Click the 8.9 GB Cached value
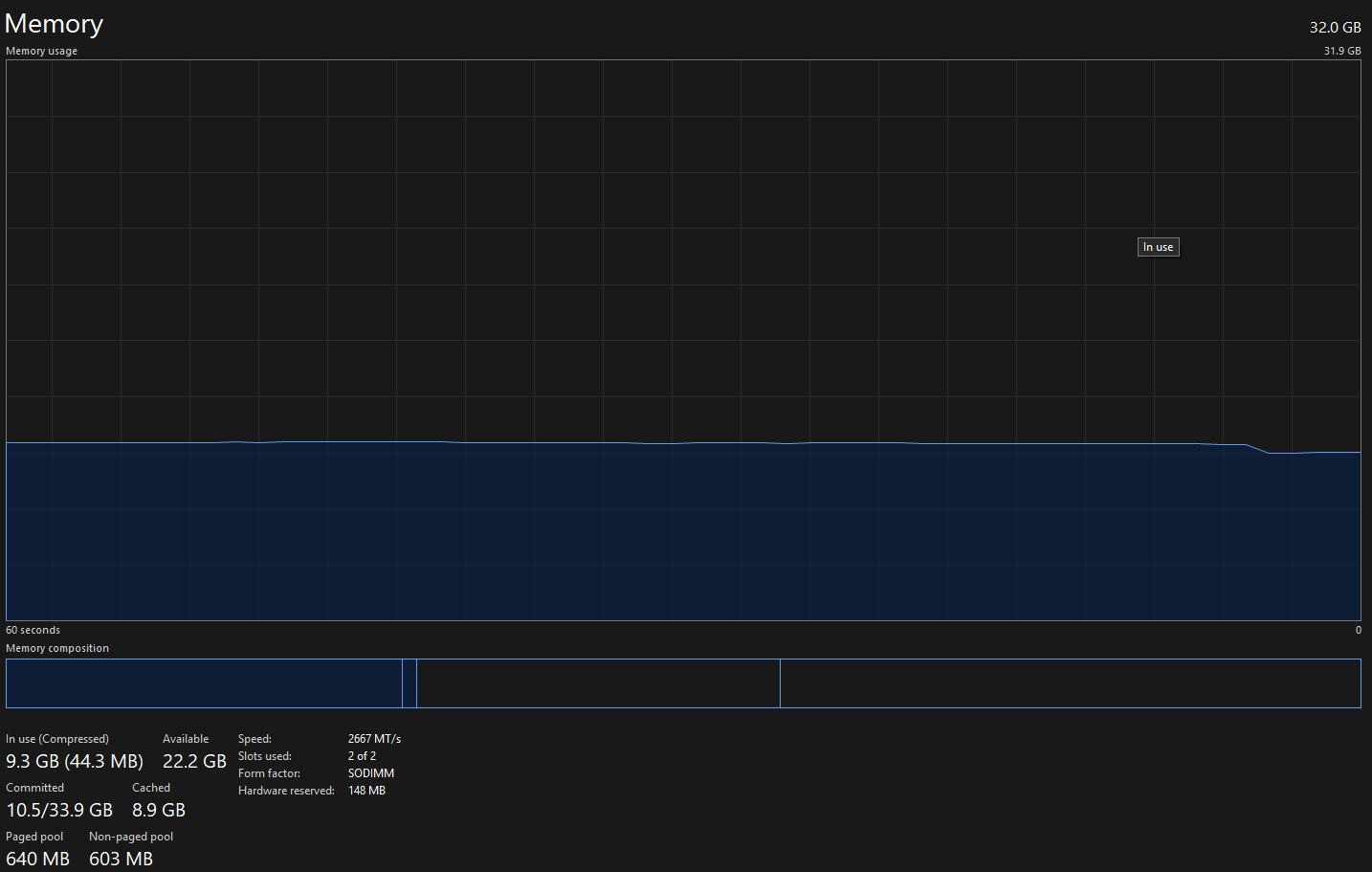 [159, 810]
